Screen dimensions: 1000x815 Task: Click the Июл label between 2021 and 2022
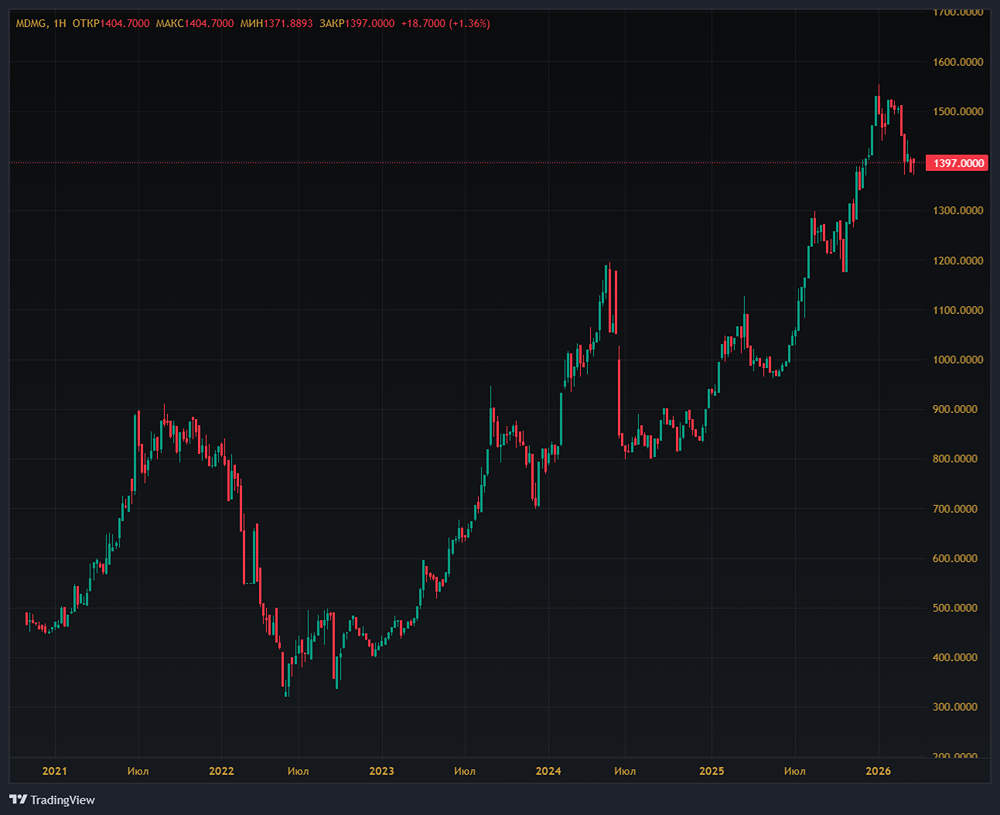pos(138,771)
